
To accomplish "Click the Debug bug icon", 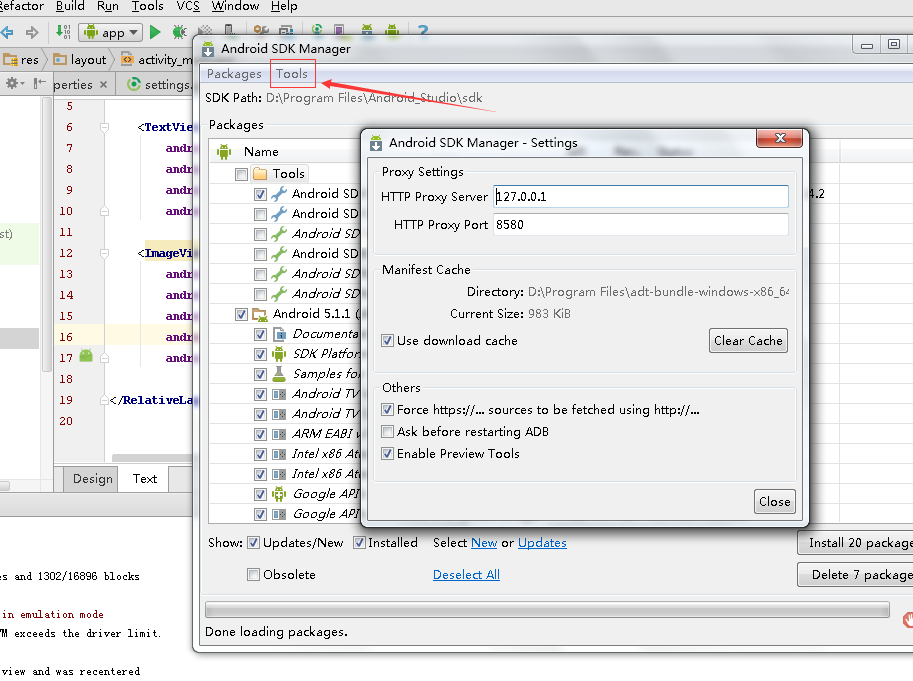I will point(181,32).
